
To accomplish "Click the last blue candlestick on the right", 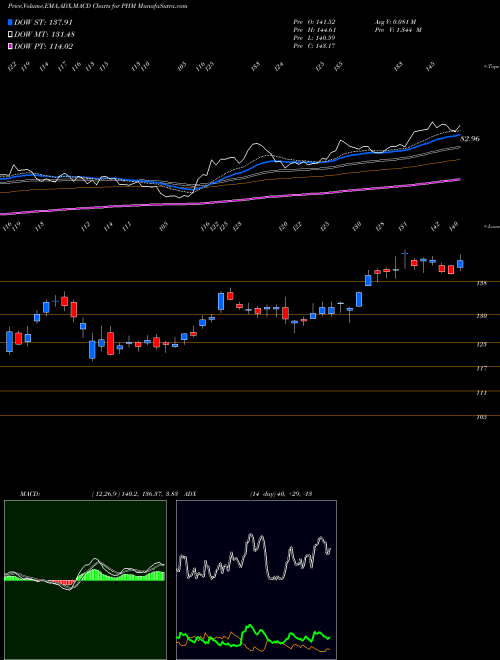I will 460,264.
